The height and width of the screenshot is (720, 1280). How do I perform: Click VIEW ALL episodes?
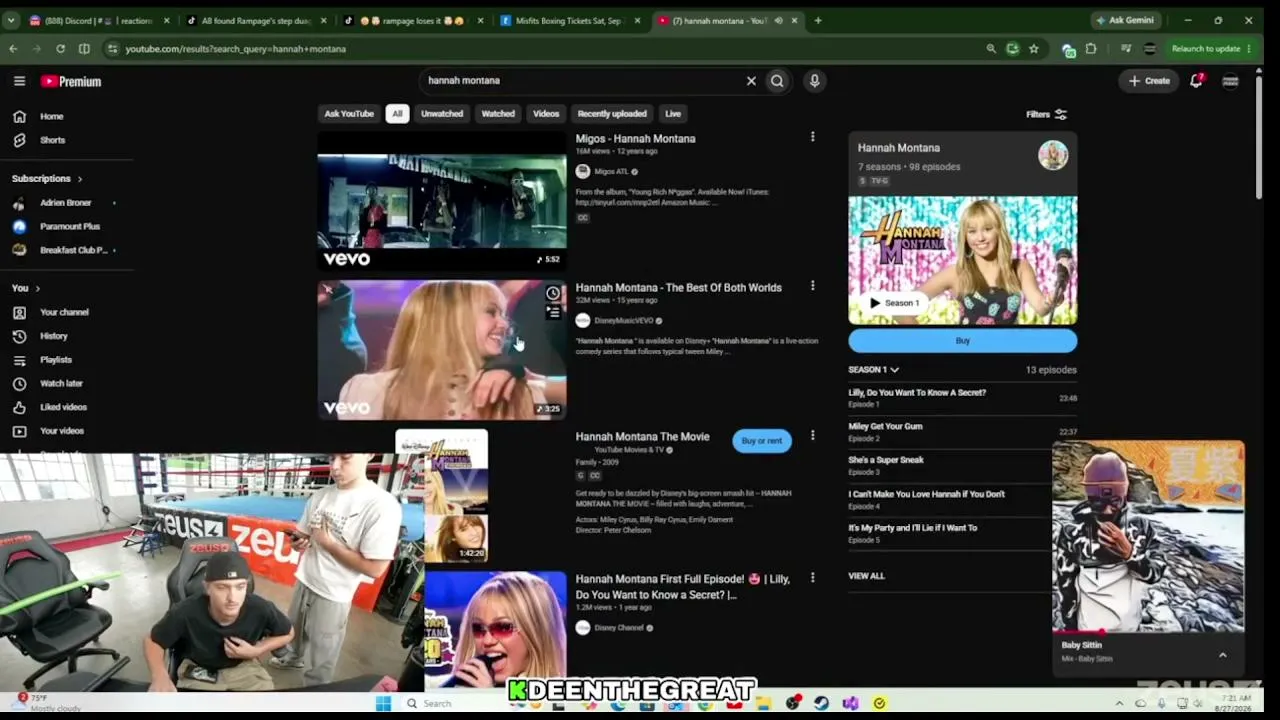point(866,576)
